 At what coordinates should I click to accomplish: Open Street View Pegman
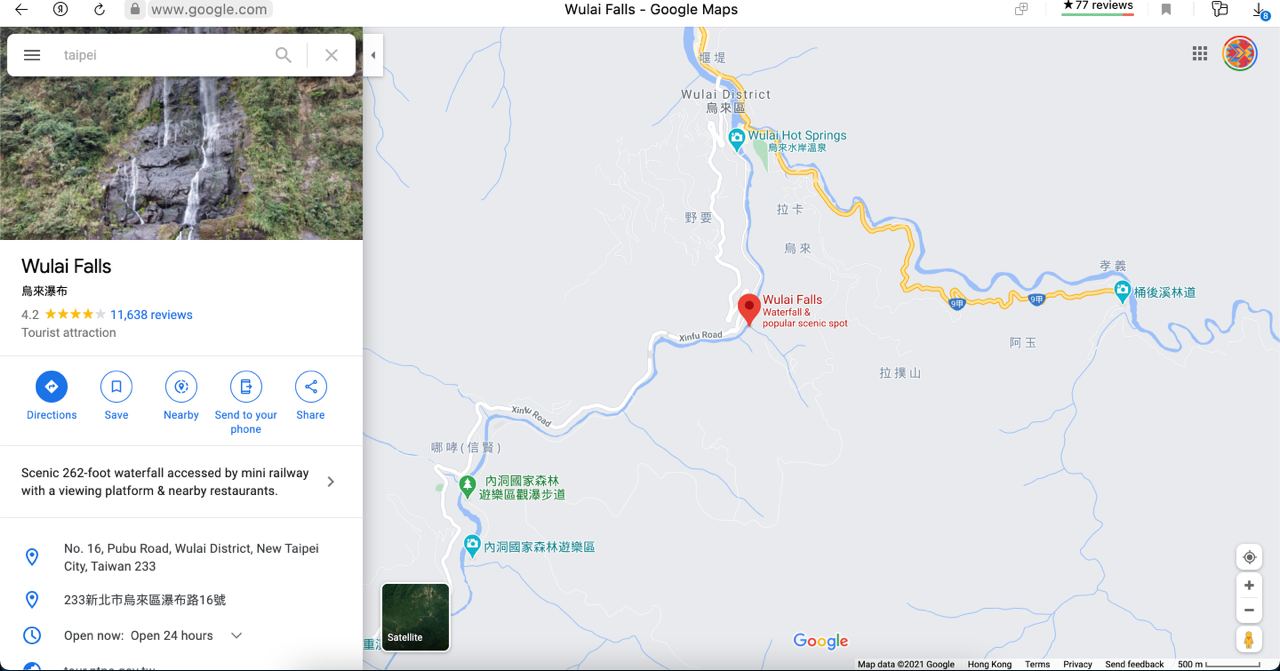tap(1249, 639)
